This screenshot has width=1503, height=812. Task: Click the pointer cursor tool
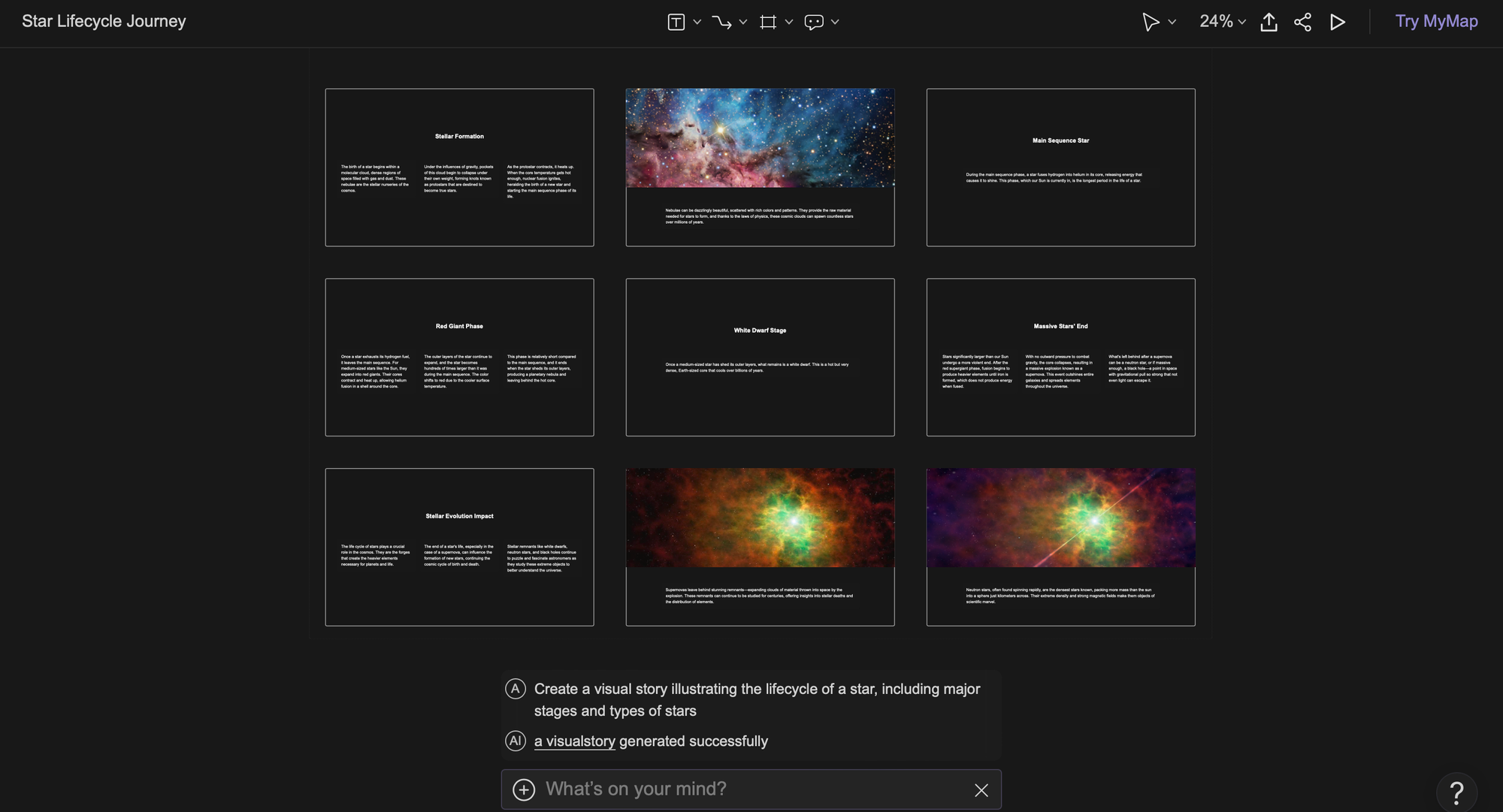(1150, 22)
